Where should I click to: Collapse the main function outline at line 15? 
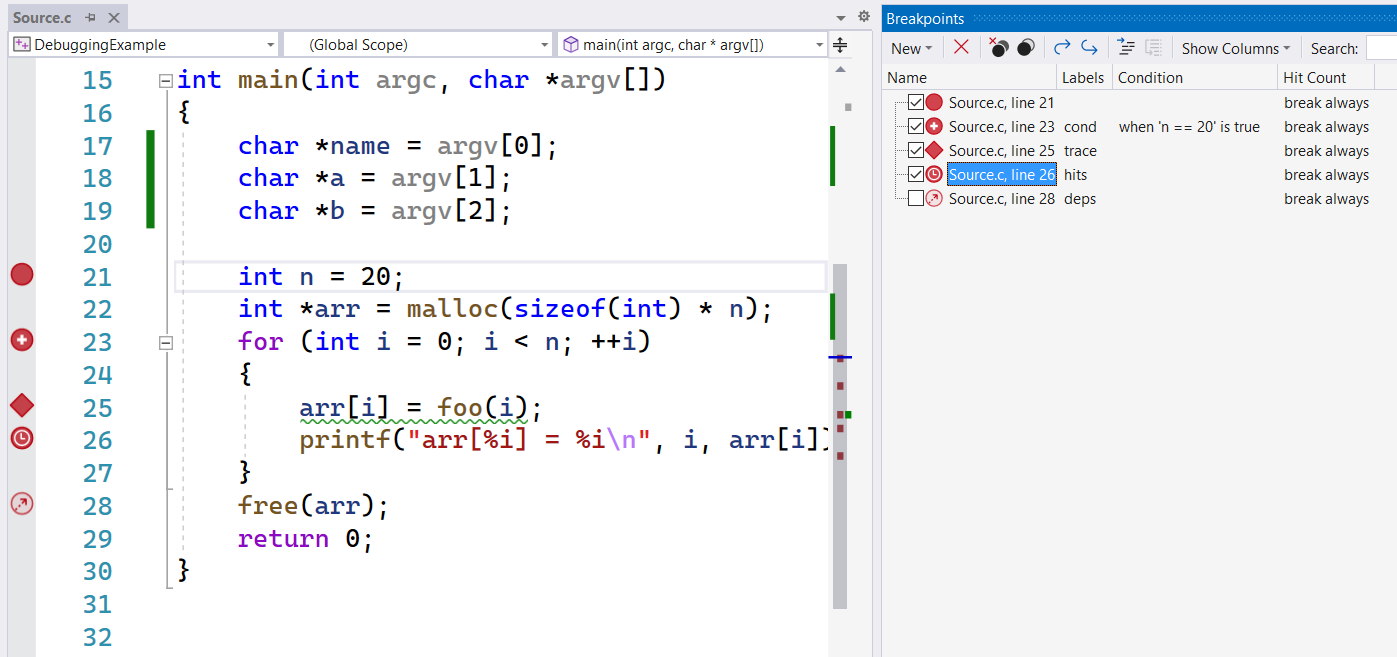click(x=166, y=81)
